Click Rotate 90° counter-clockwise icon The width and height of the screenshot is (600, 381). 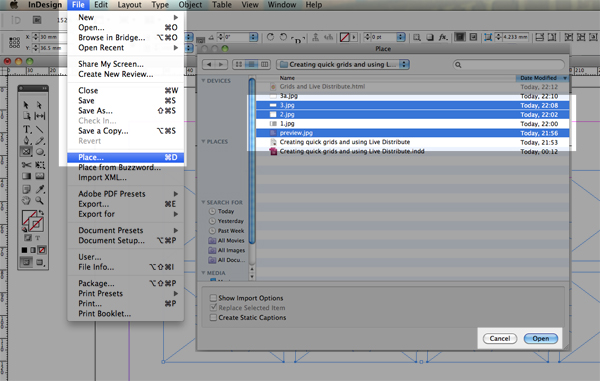(283, 37)
